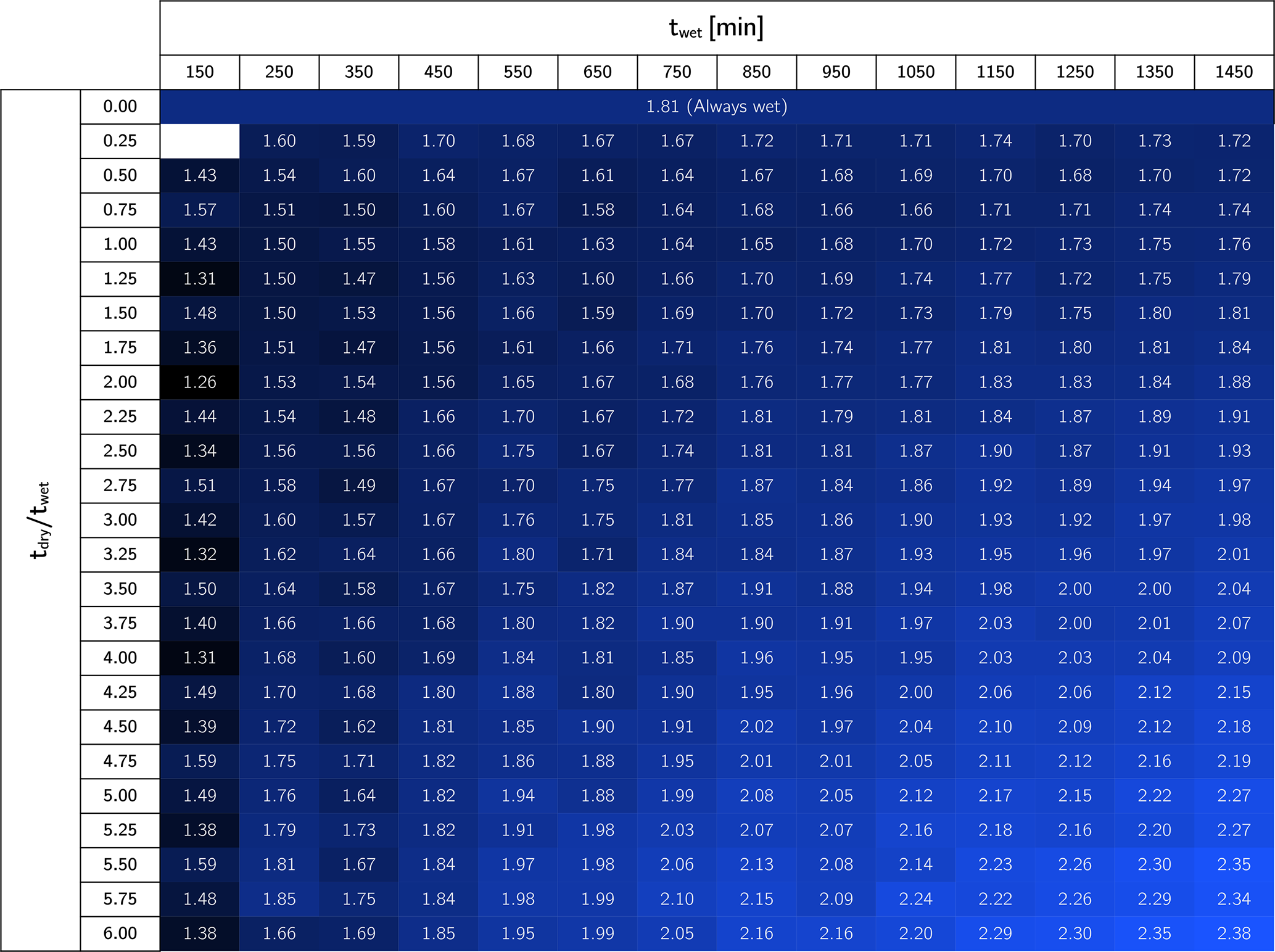This screenshot has height=952, width=1275.
Task: Click the t_wet [min] title header
Action: (716, 28)
